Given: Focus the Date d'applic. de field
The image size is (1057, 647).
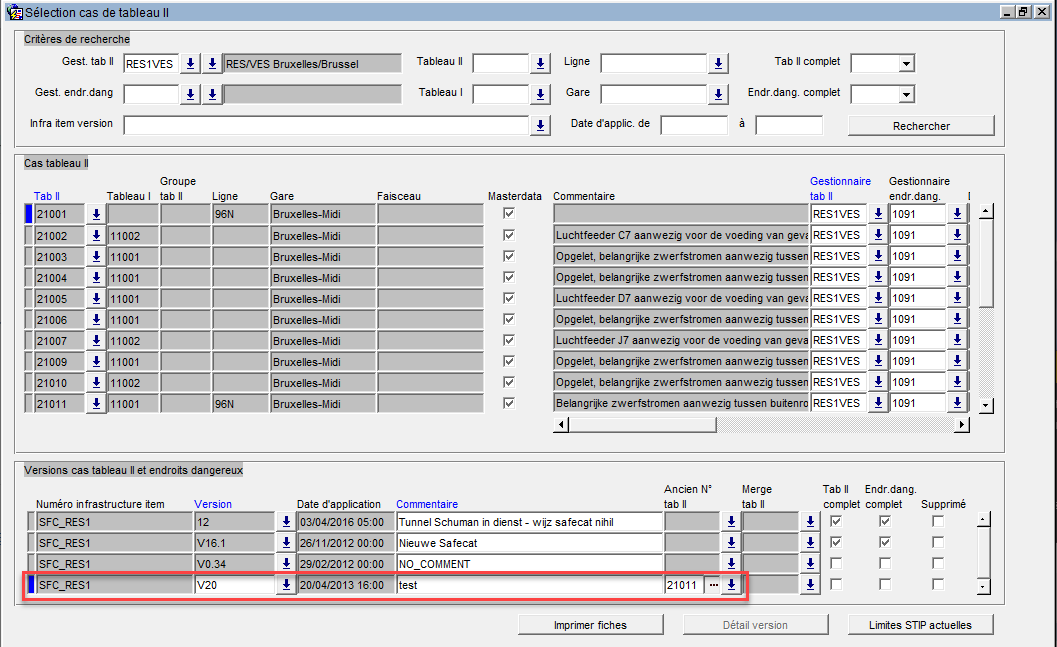Looking at the screenshot, I should click(694, 125).
